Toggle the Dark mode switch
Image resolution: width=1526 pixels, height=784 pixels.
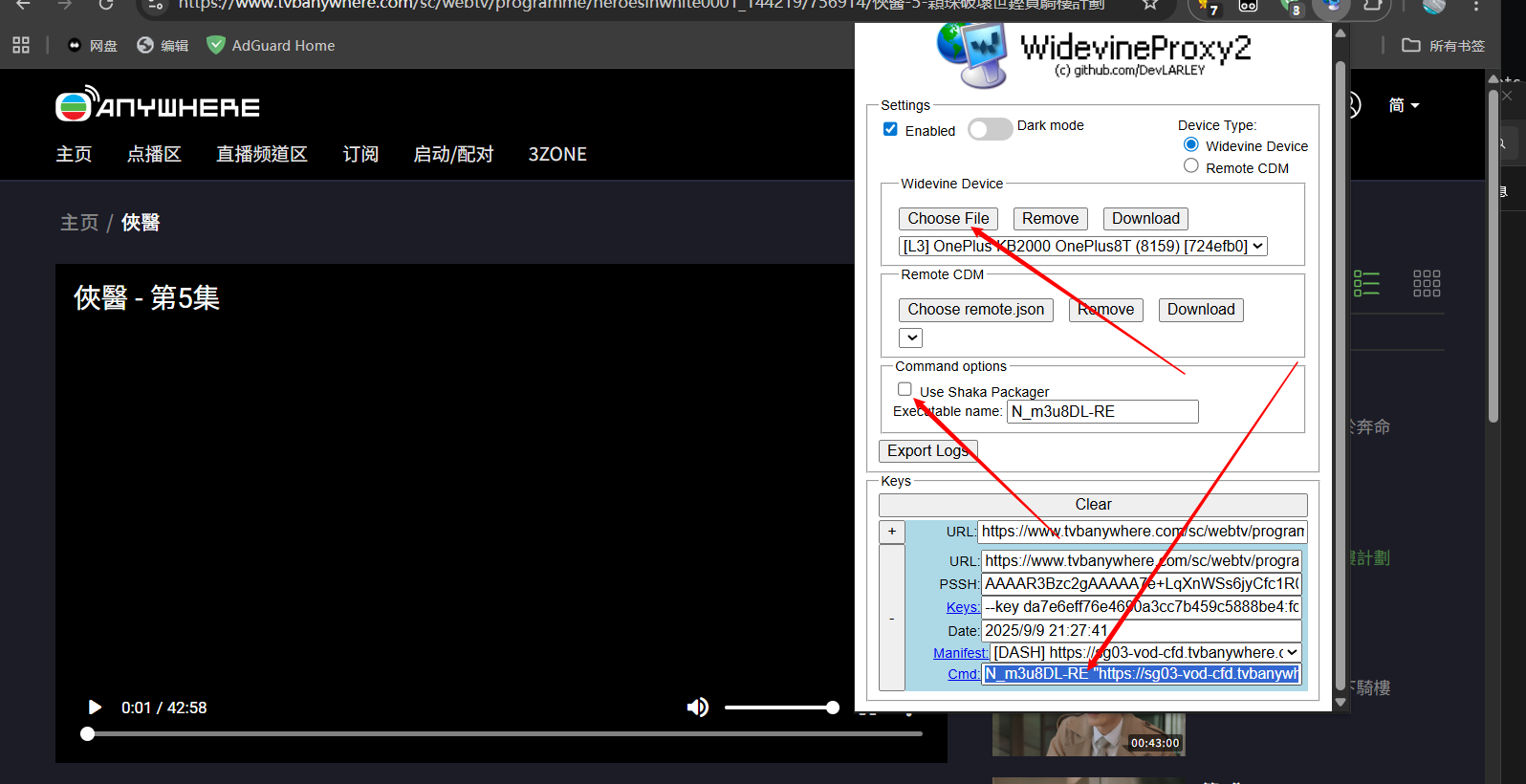pyautogui.click(x=990, y=129)
